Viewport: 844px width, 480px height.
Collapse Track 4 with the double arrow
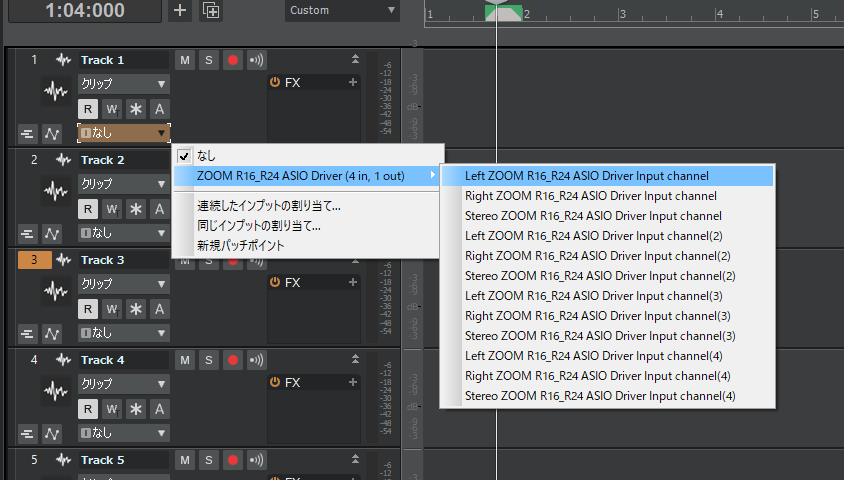click(355, 359)
